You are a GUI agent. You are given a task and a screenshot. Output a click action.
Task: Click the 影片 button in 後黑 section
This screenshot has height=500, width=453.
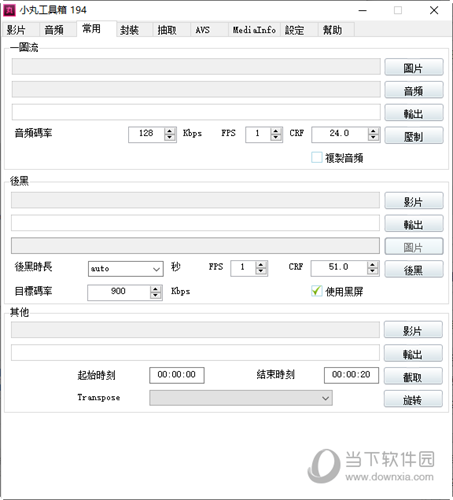coord(414,201)
